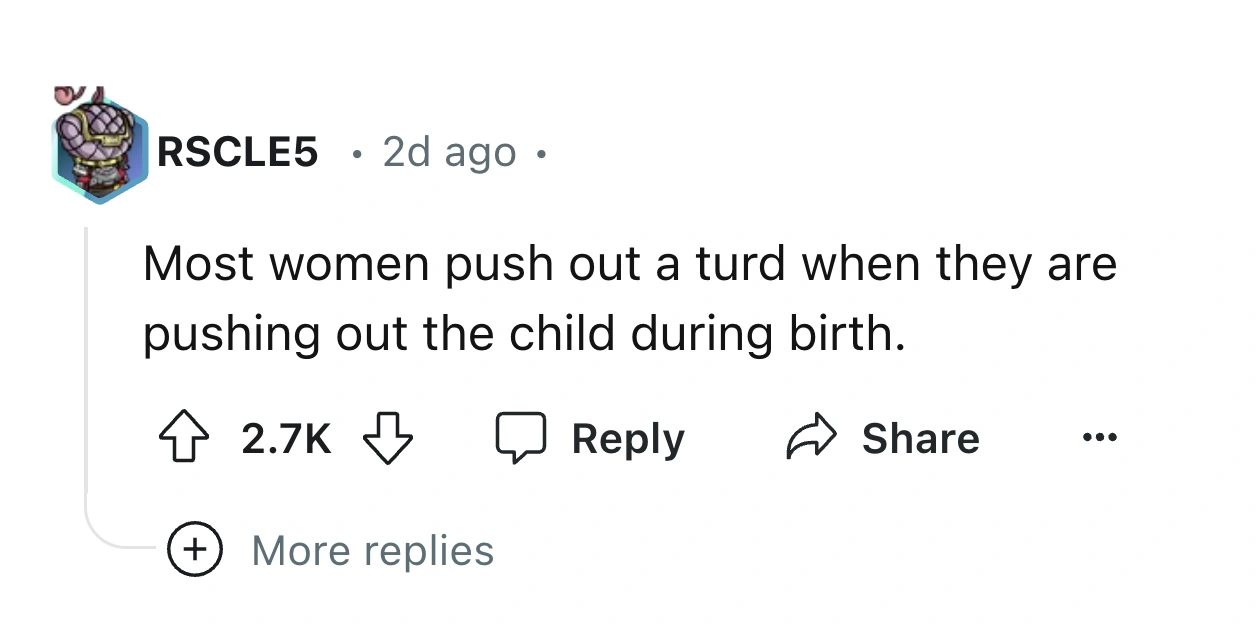1258x624 pixels.
Task: Click the Reply button label
Action: click(628, 436)
